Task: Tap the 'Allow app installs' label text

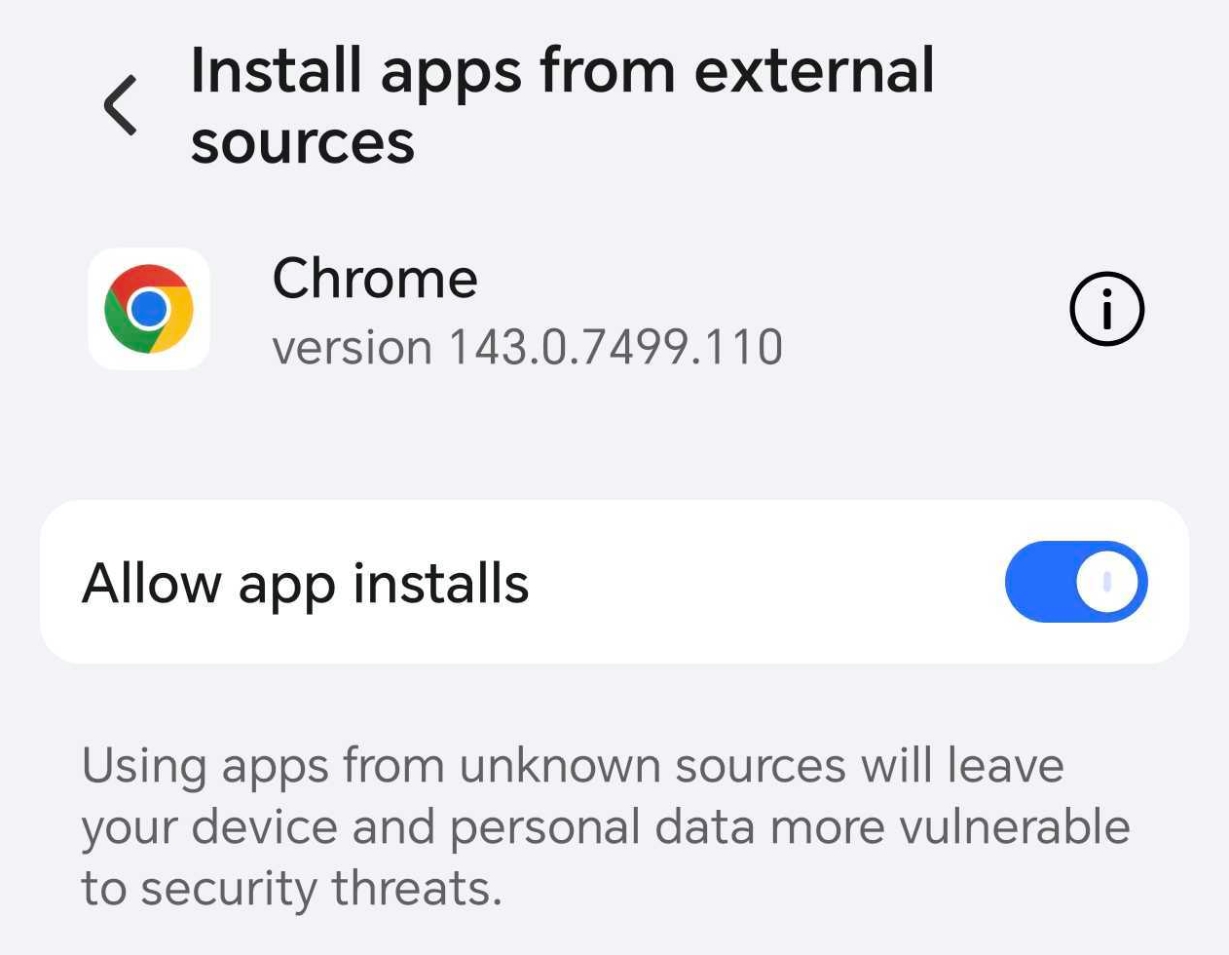Action: [x=305, y=584]
